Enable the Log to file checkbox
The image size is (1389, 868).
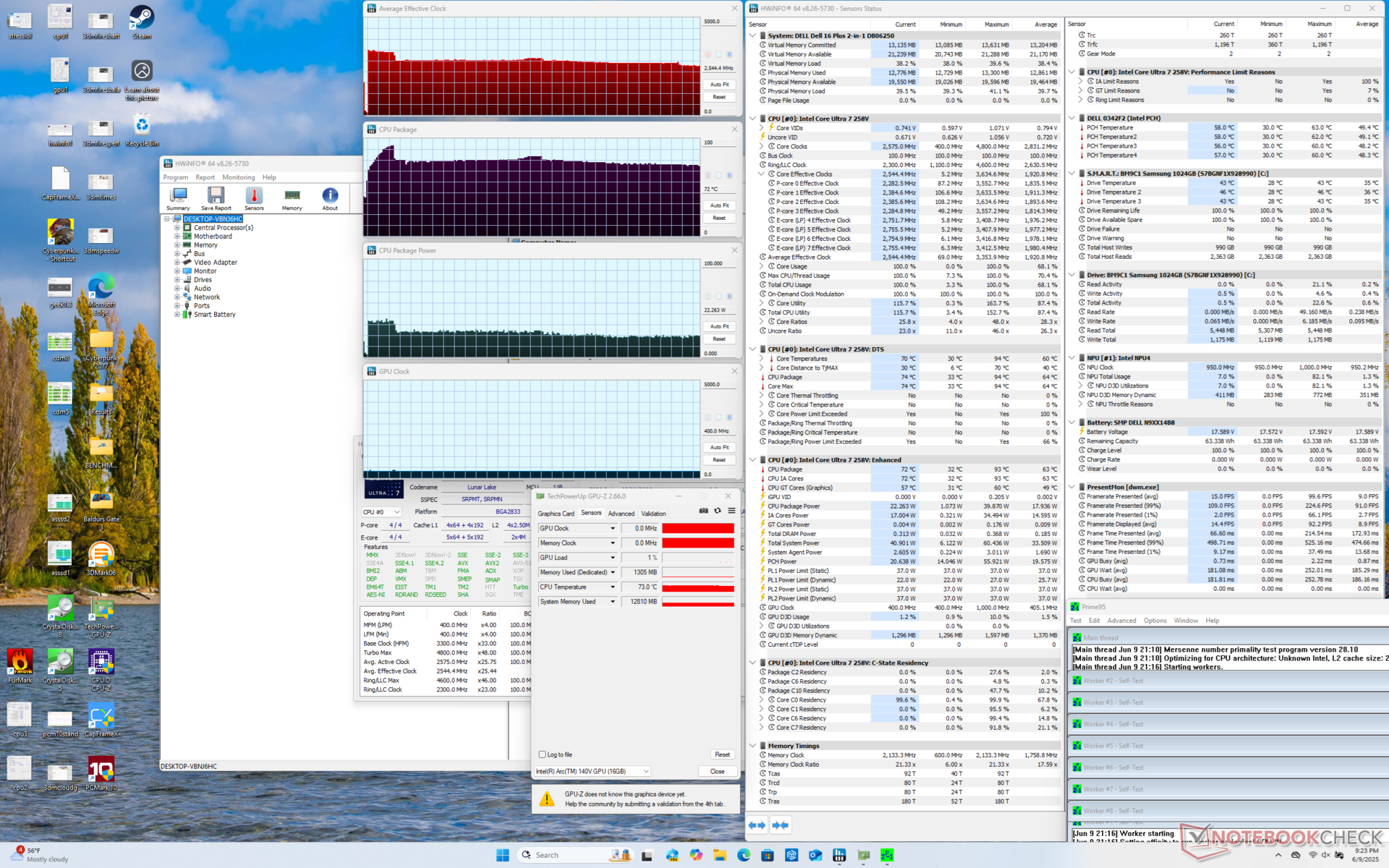point(543,754)
